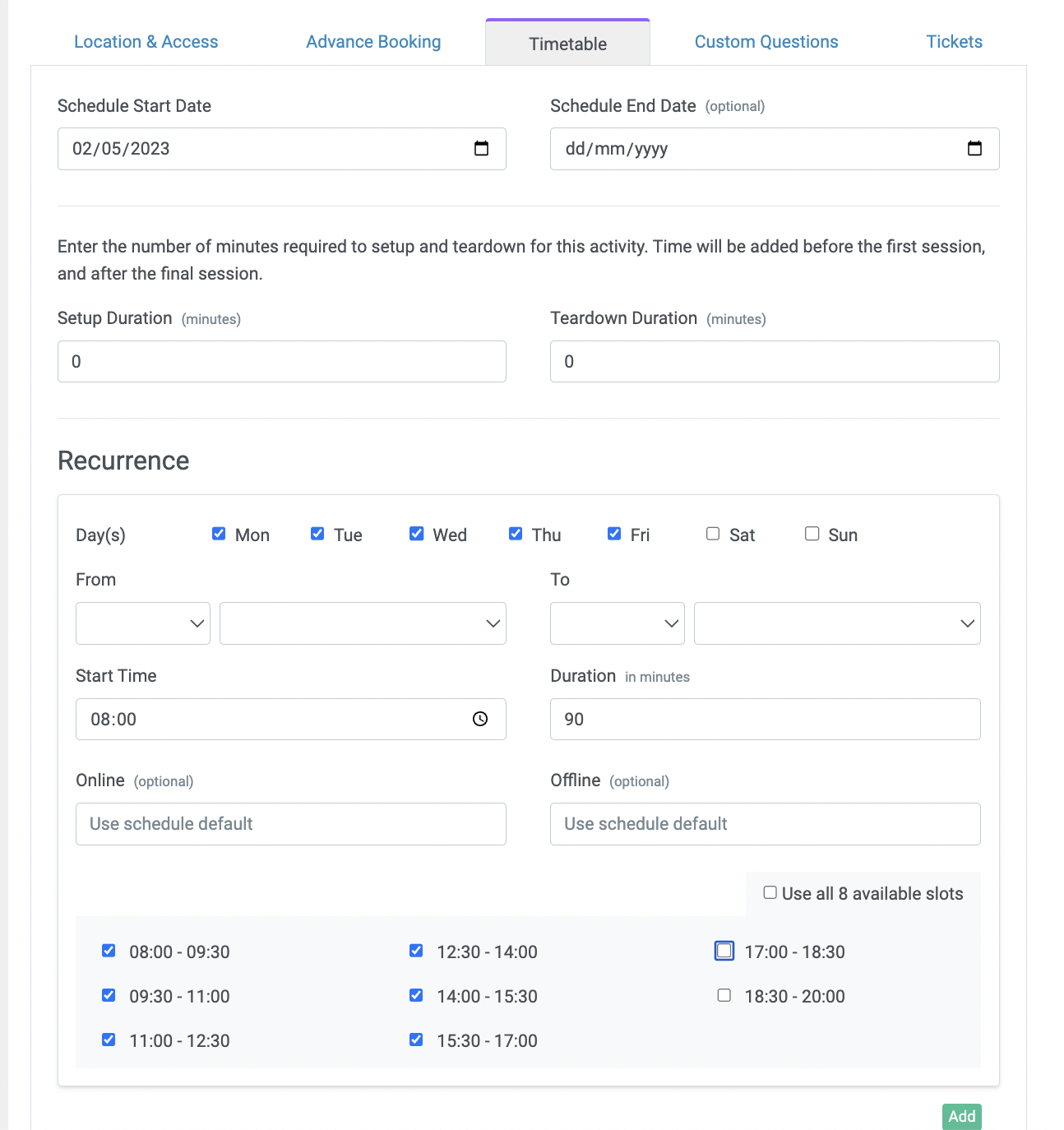This screenshot has width=1064, height=1130.
Task: Enable the Sat day checkbox
Action: (x=713, y=534)
